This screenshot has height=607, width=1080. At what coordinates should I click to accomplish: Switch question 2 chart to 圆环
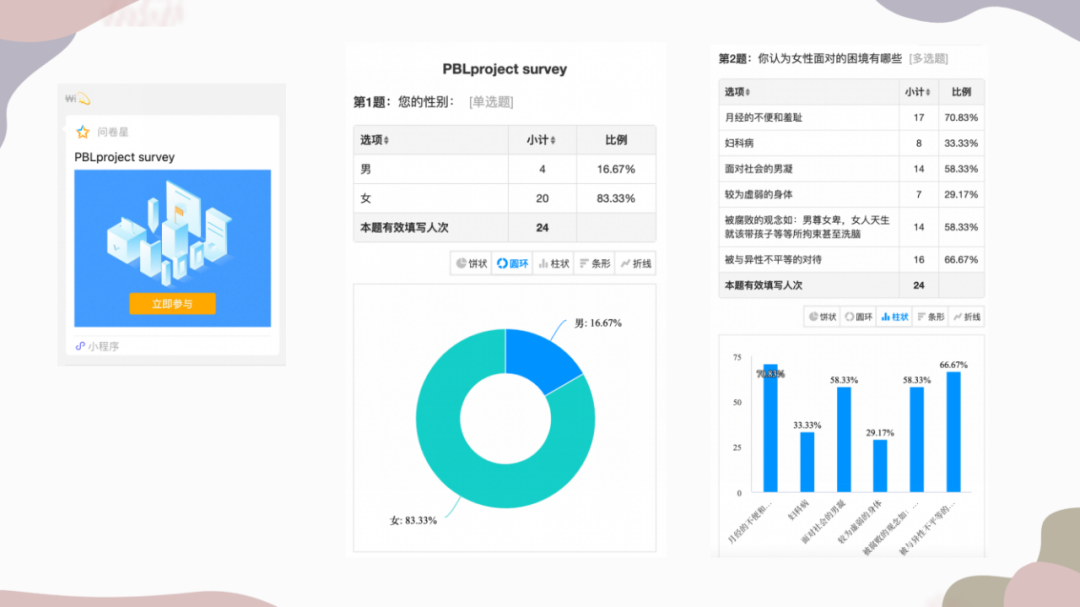859,317
